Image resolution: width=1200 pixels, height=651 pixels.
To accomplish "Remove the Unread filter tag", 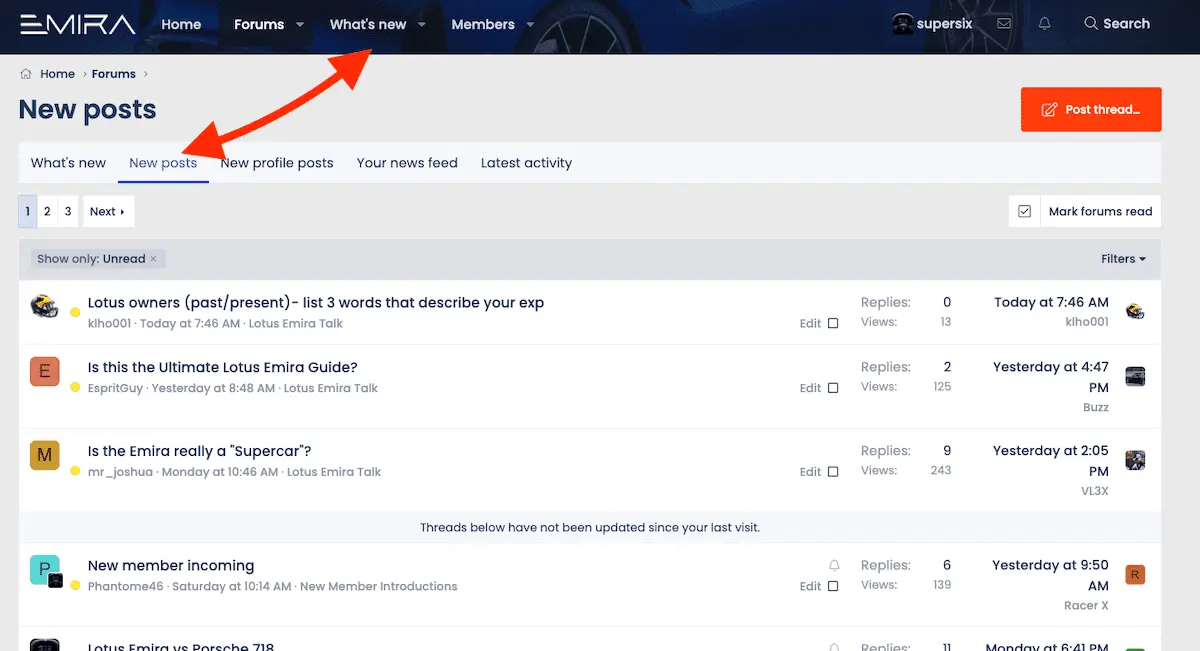I will 153,259.
